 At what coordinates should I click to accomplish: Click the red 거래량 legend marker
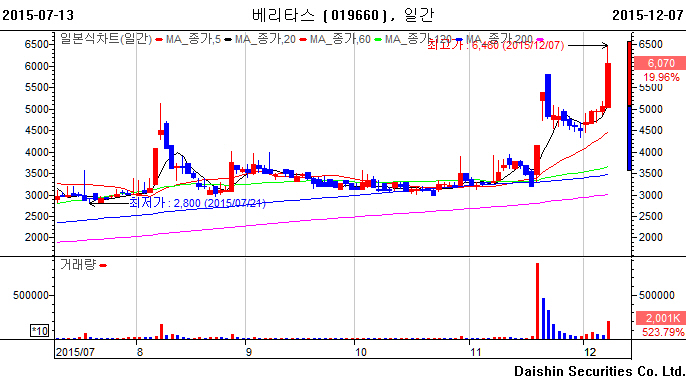(x=103, y=265)
